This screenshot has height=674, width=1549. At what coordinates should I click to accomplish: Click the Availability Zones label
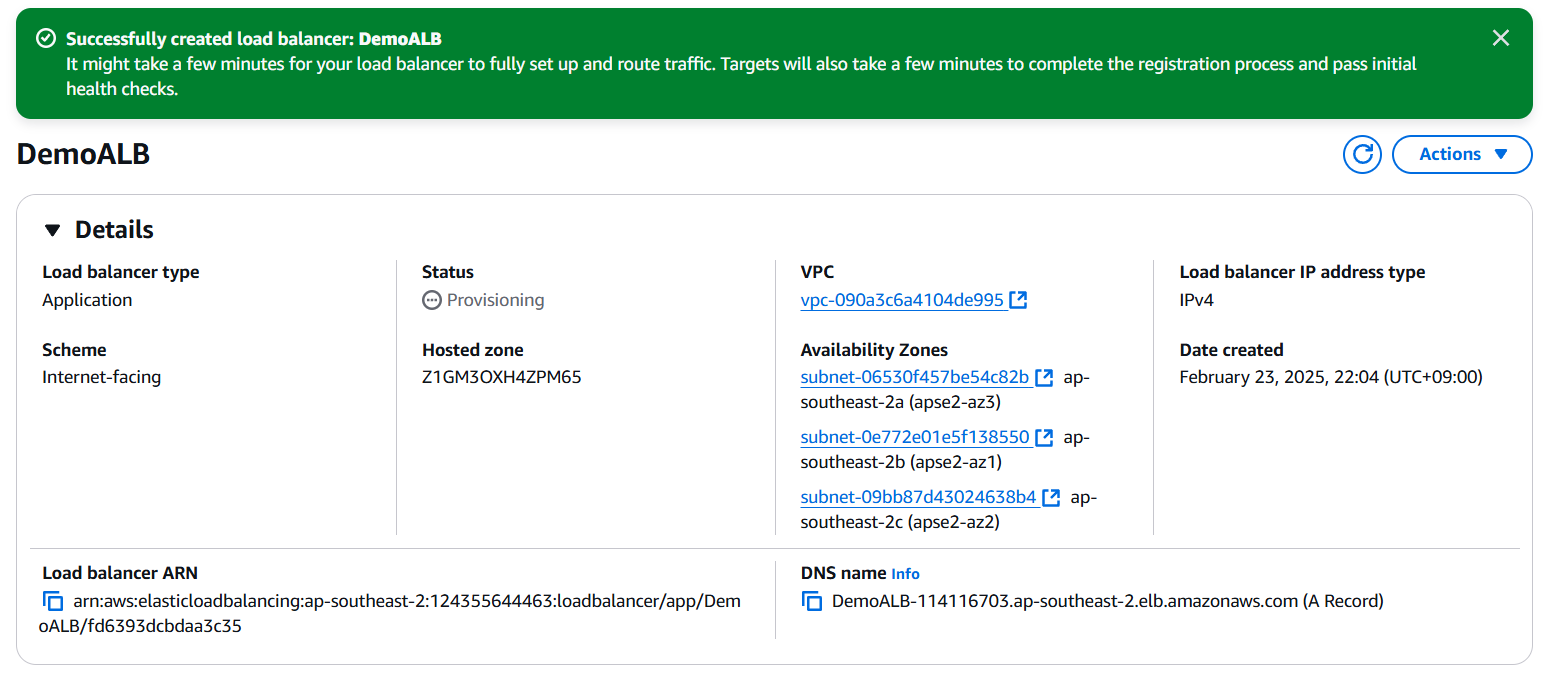[x=874, y=350]
